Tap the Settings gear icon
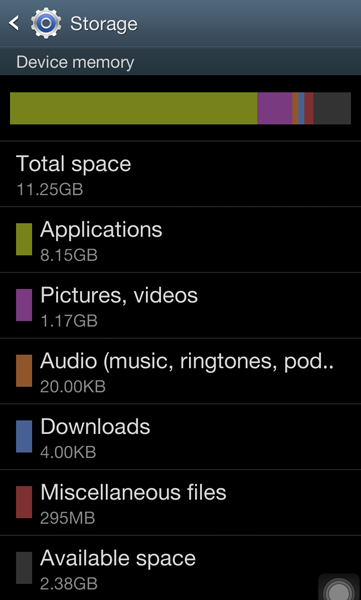The width and height of the screenshot is (361, 600). (46, 23)
